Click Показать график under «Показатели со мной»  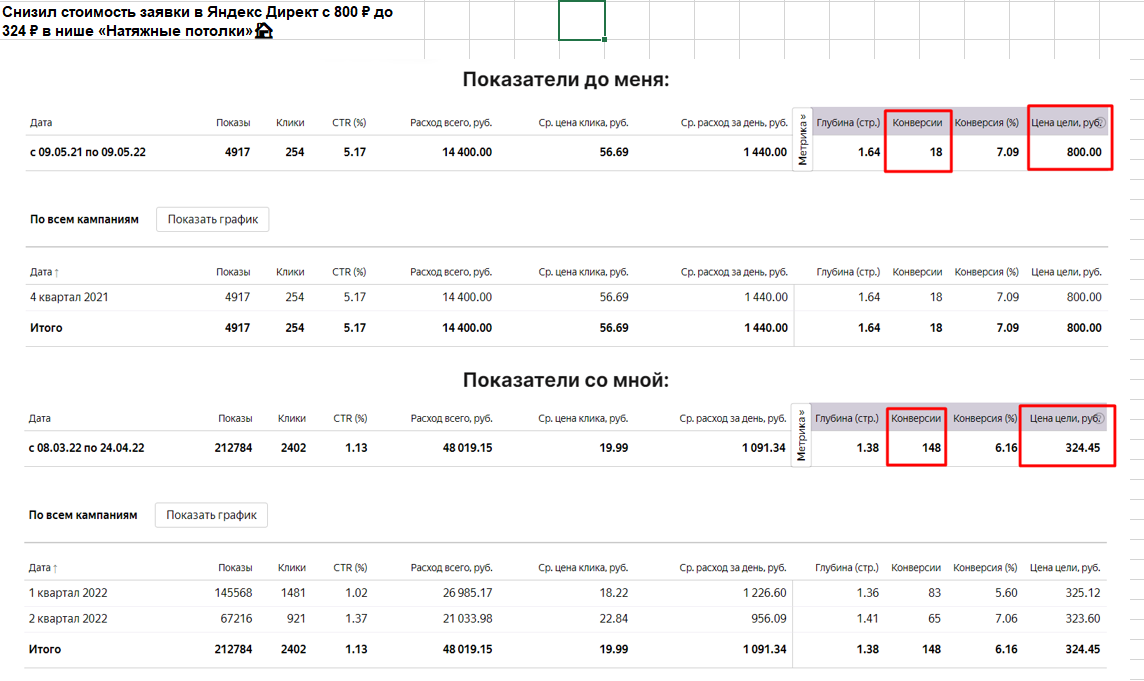click(211, 515)
